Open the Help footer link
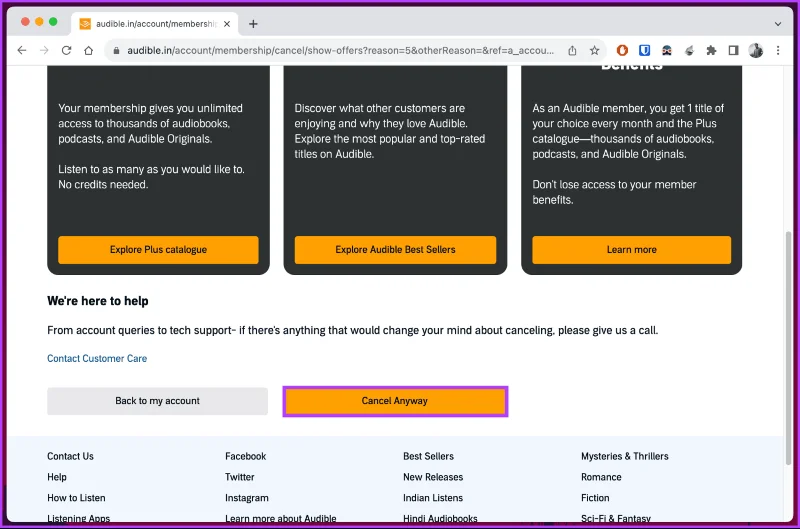 coord(57,477)
